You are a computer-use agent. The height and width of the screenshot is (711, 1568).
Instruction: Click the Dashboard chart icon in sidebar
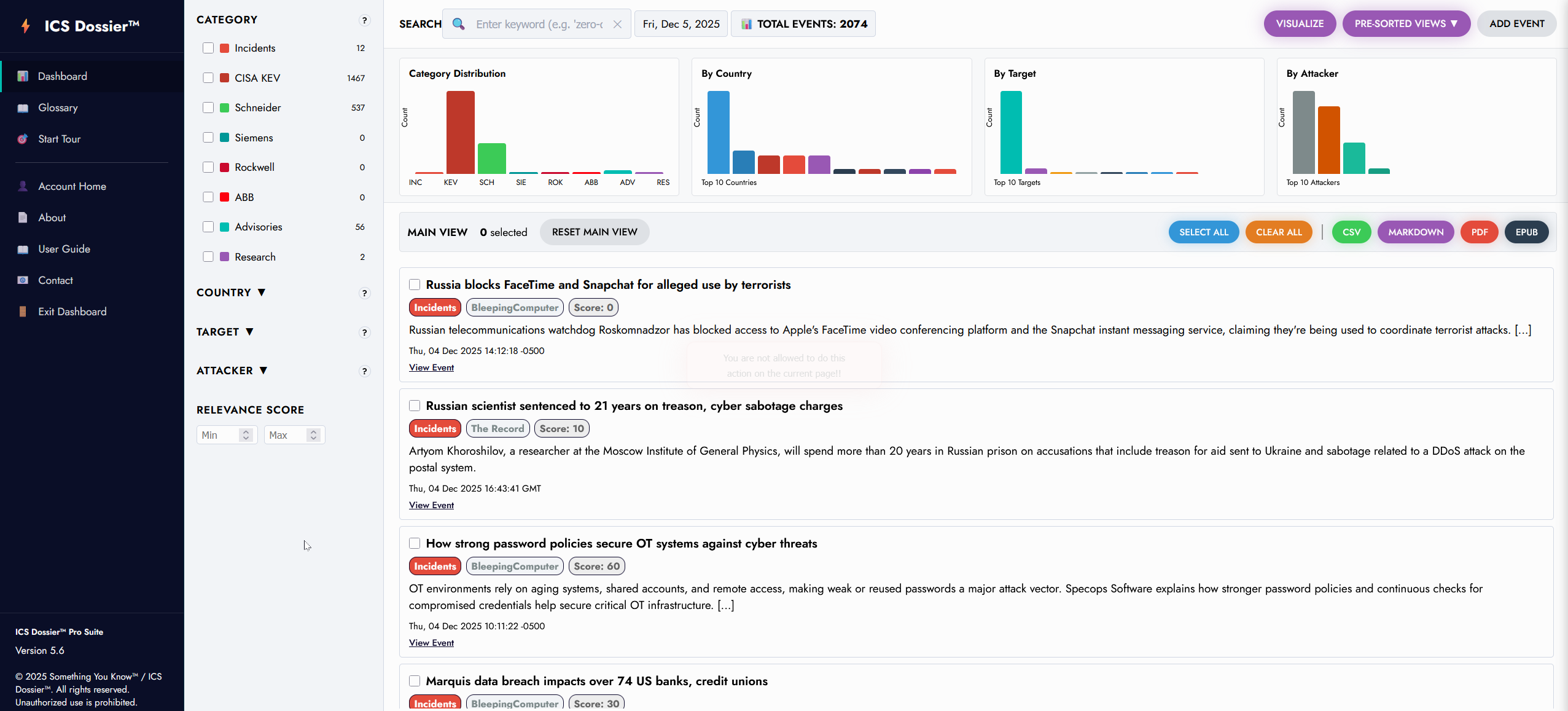tap(23, 76)
